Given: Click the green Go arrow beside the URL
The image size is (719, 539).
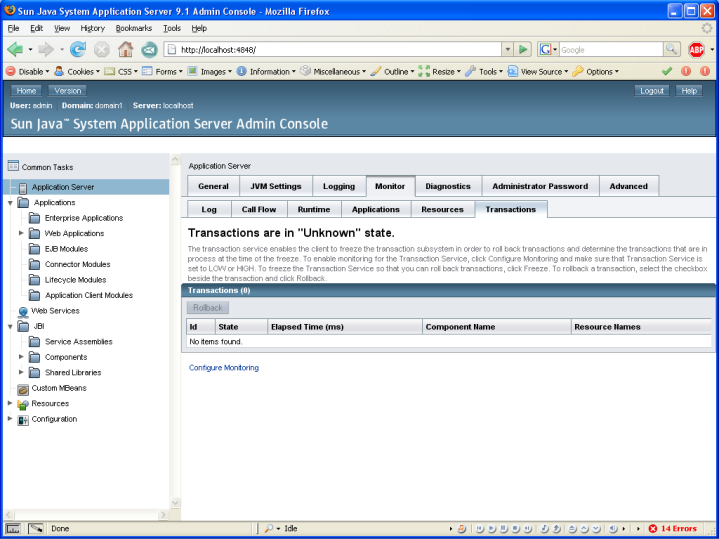Looking at the screenshot, I should tap(523, 49).
